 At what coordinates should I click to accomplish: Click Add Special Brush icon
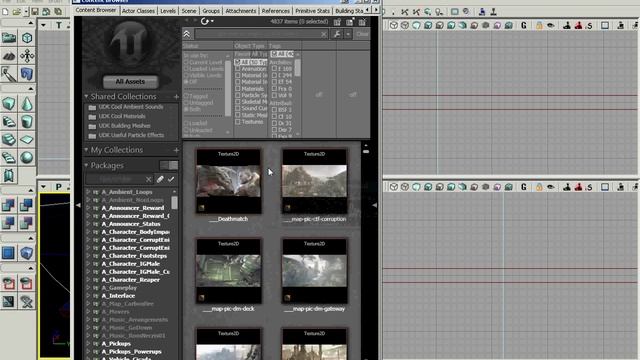pyautogui.click(x=9, y=253)
